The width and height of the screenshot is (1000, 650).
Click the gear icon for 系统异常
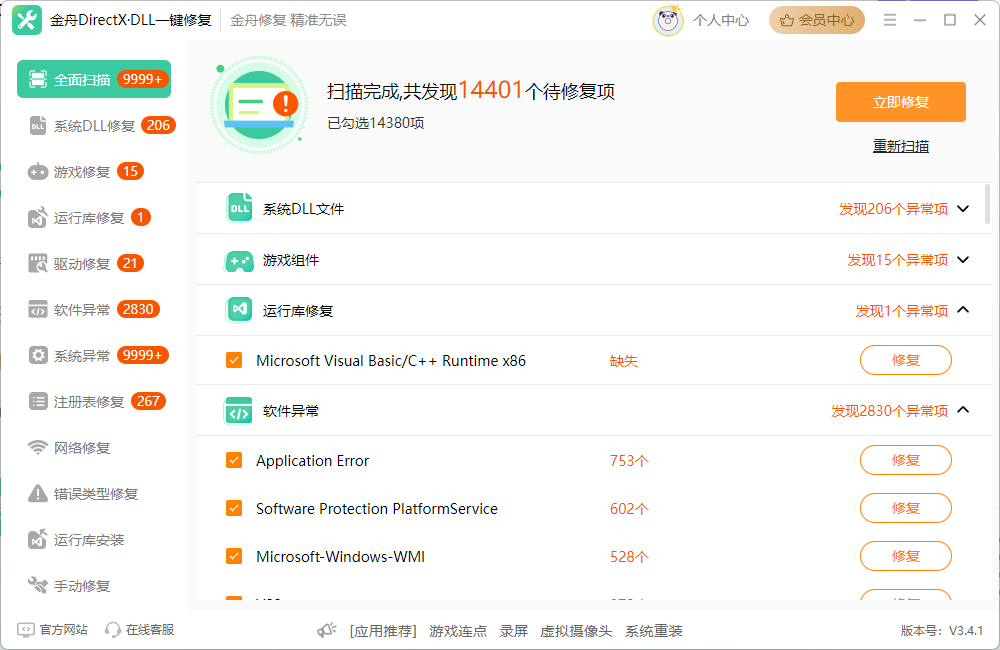(38, 355)
